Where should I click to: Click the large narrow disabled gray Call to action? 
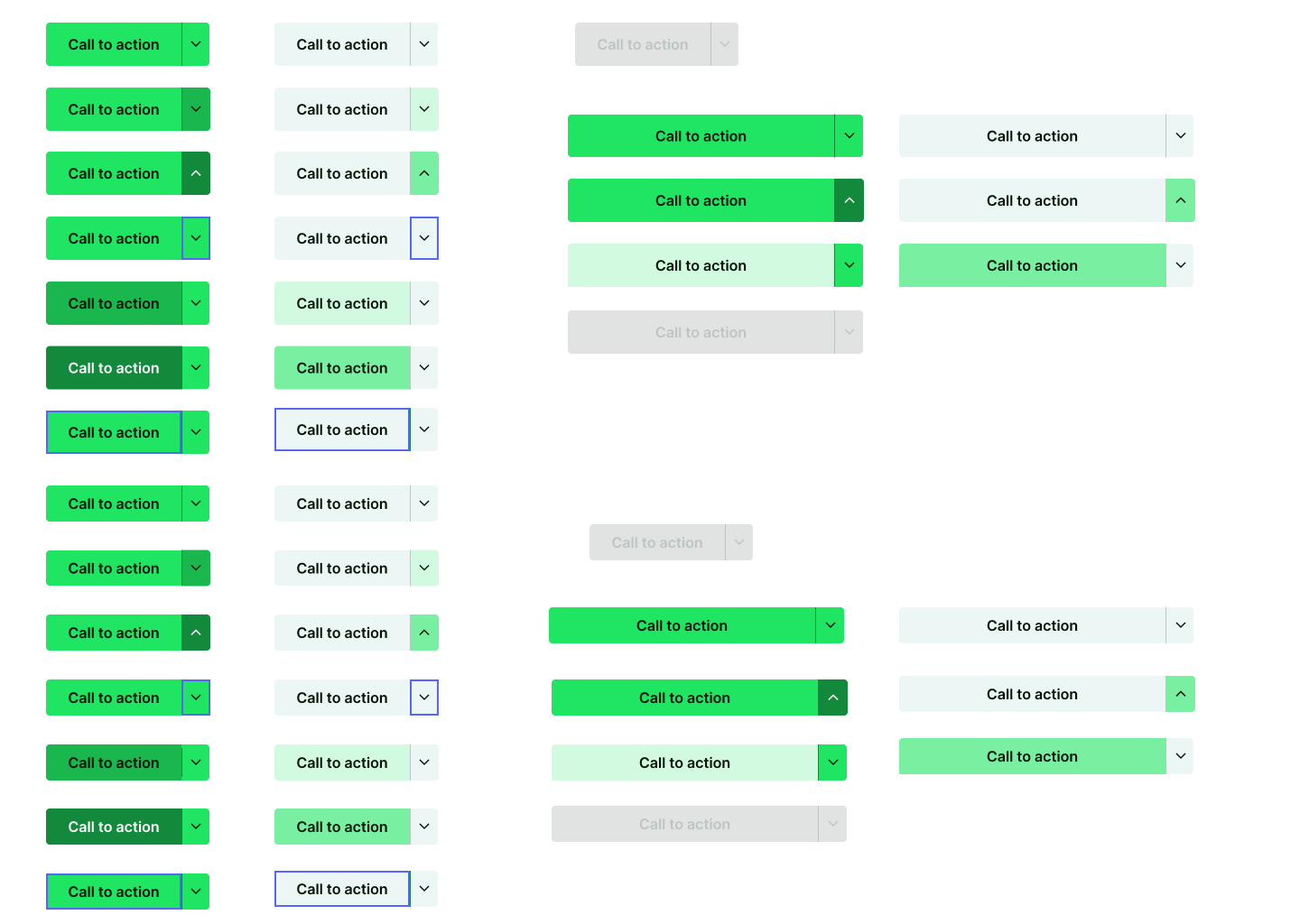[x=643, y=44]
